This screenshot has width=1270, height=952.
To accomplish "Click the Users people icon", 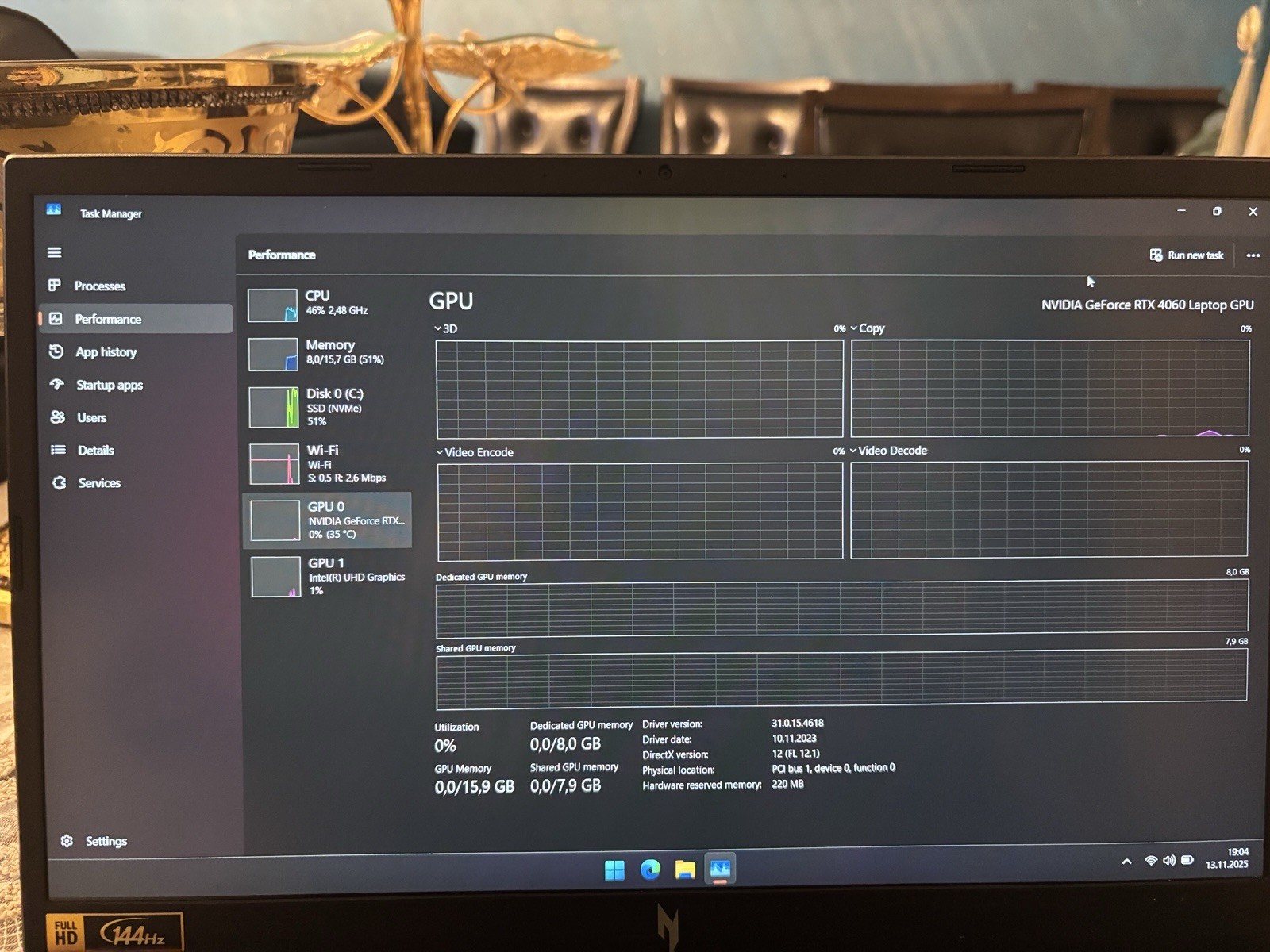I will (x=57, y=417).
